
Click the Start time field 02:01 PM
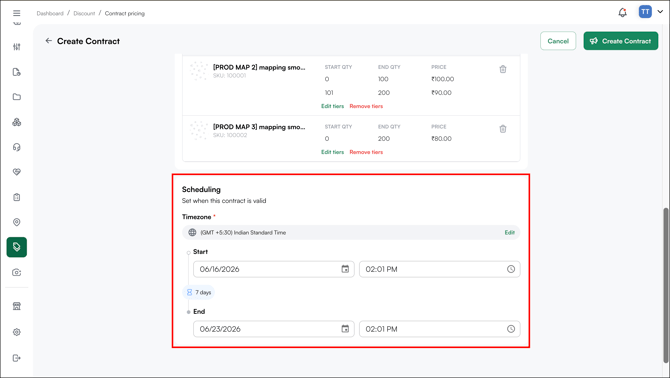440,269
